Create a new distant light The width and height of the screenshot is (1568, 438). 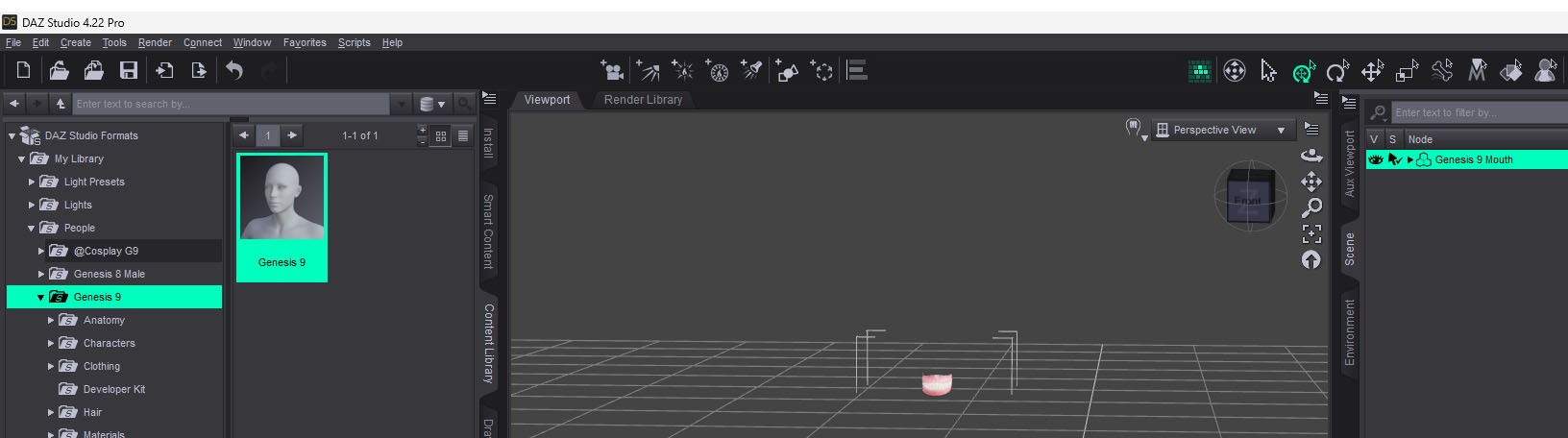(648, 70)
